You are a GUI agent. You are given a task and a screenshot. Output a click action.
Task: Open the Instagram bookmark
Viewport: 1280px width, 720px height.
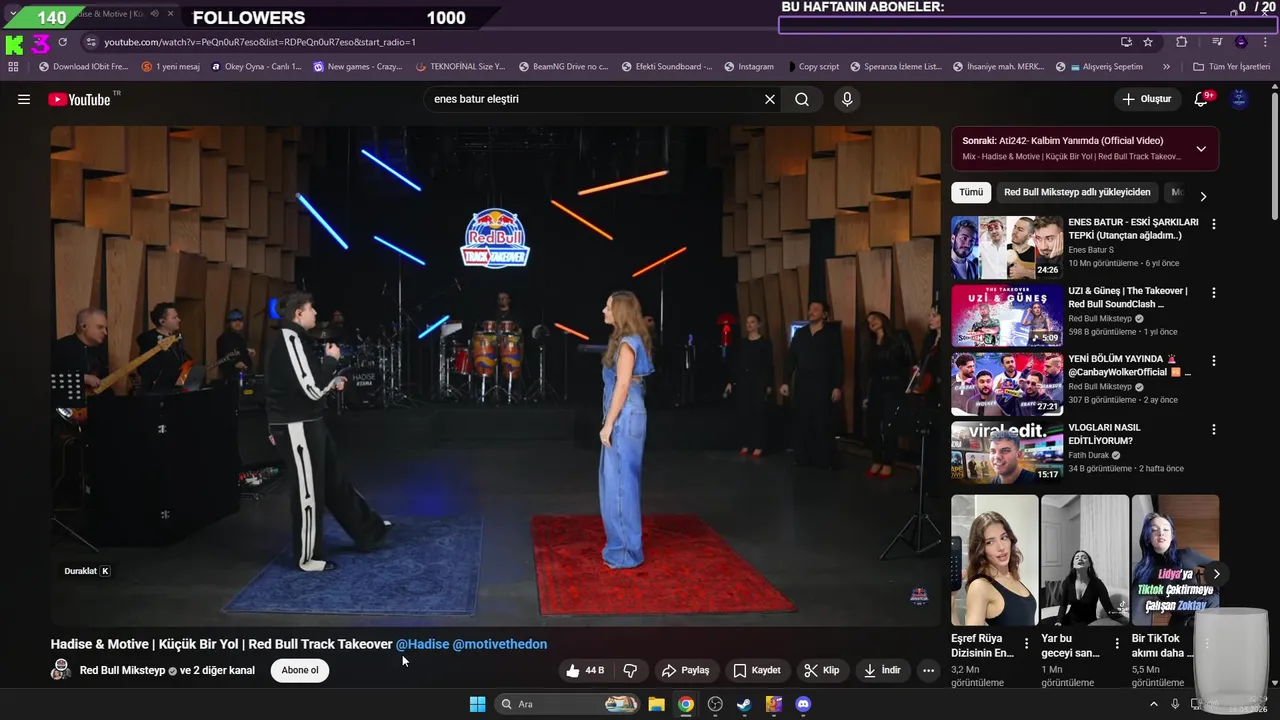pos(748,67)
